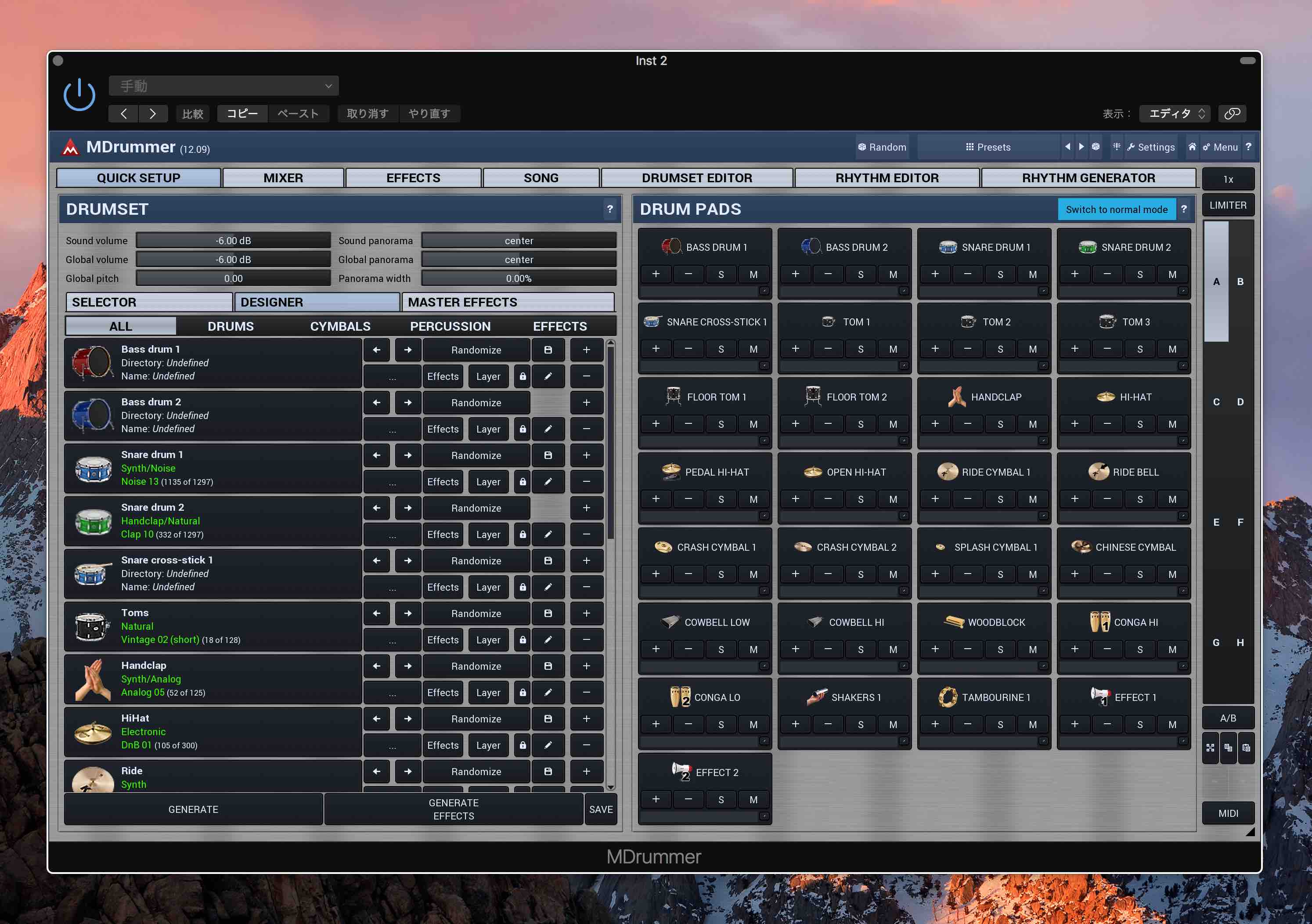Click the right arrow for HiHat sound
The image size is (1312, 924).
407,718
